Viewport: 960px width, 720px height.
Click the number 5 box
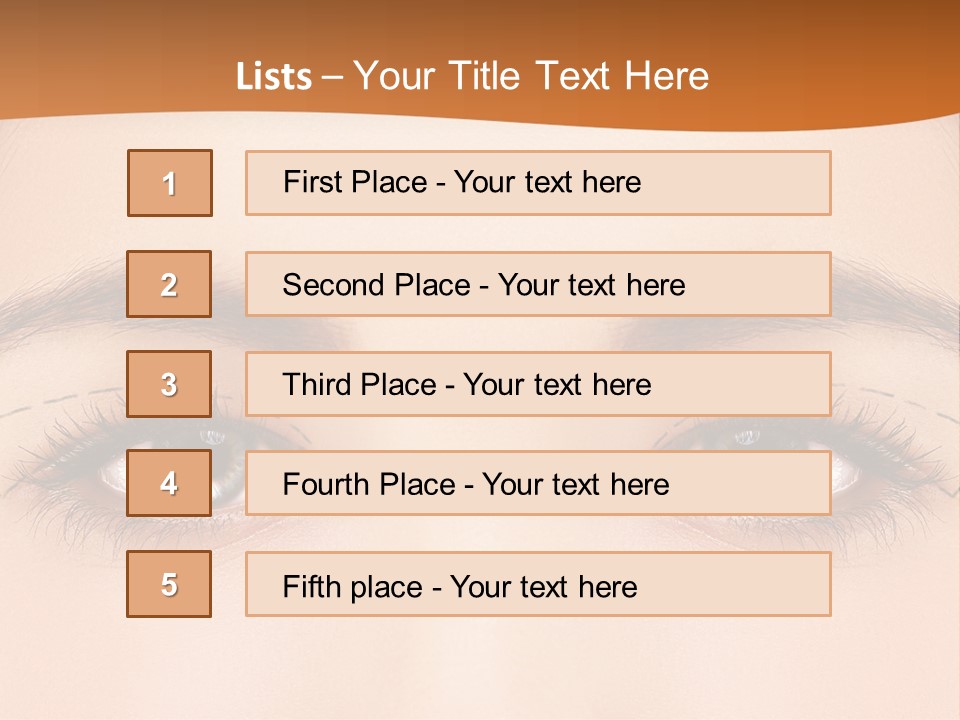pos(169,584)
